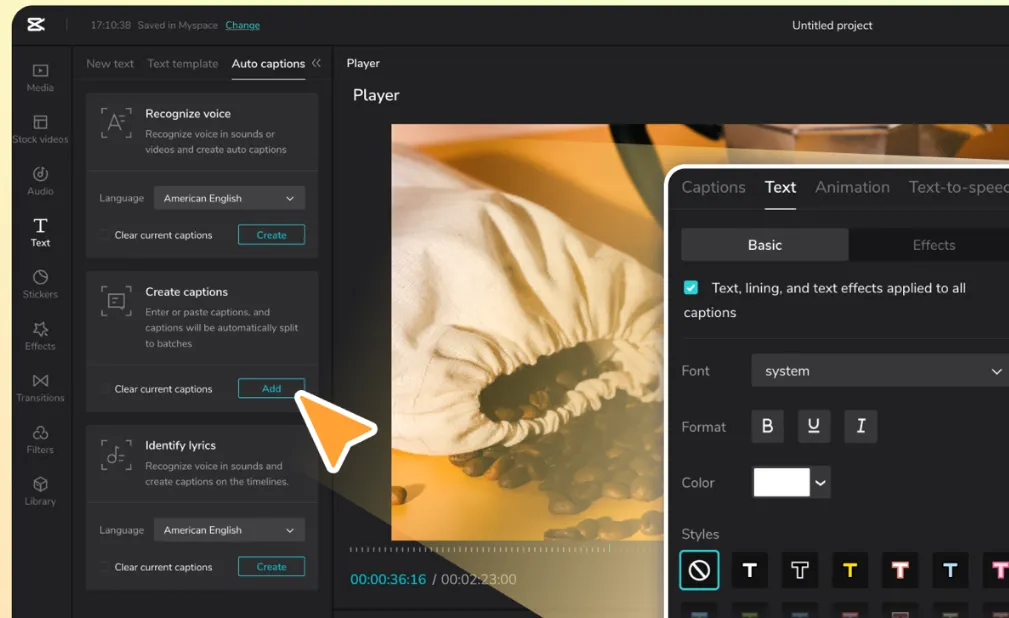Open the Stickers panel
This screenshot has width=1009, height=618.
pyautogui.click(x=40, y=284)
